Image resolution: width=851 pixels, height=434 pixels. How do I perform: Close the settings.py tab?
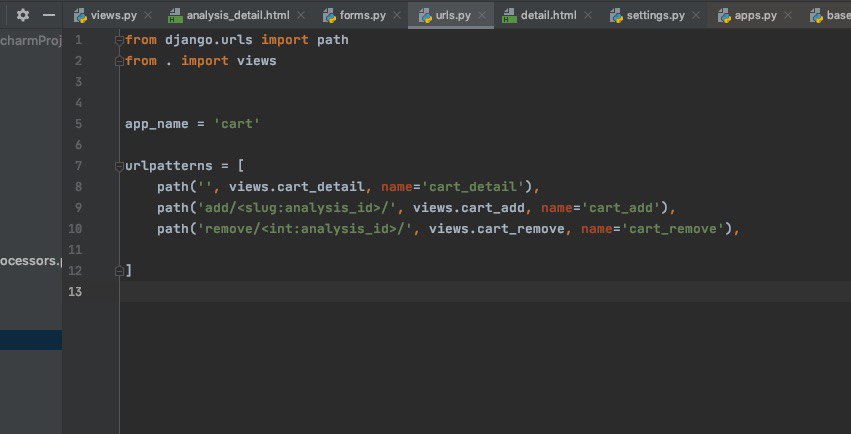(x=696, y=15)
